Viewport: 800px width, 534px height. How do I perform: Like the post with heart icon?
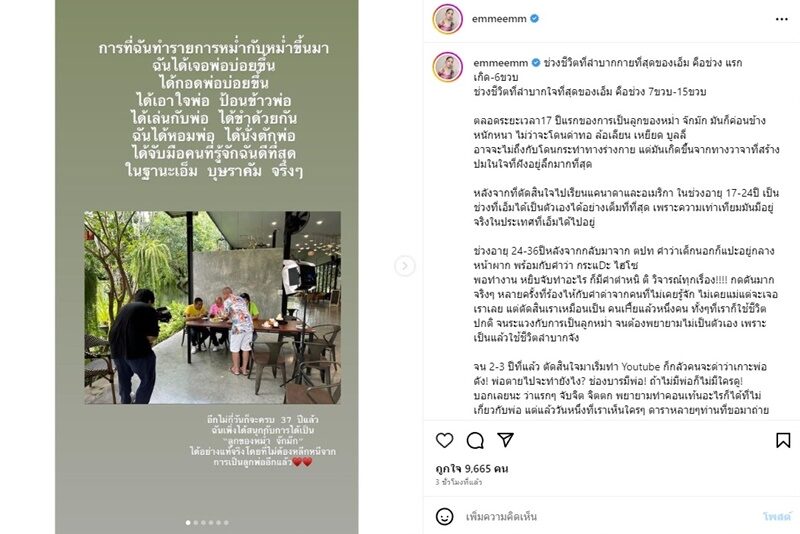[x=444, y=440]
